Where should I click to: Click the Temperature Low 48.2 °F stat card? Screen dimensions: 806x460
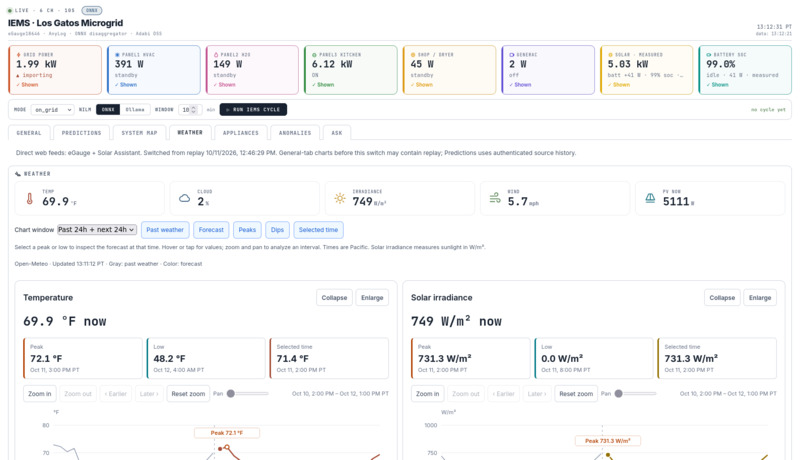206,358
